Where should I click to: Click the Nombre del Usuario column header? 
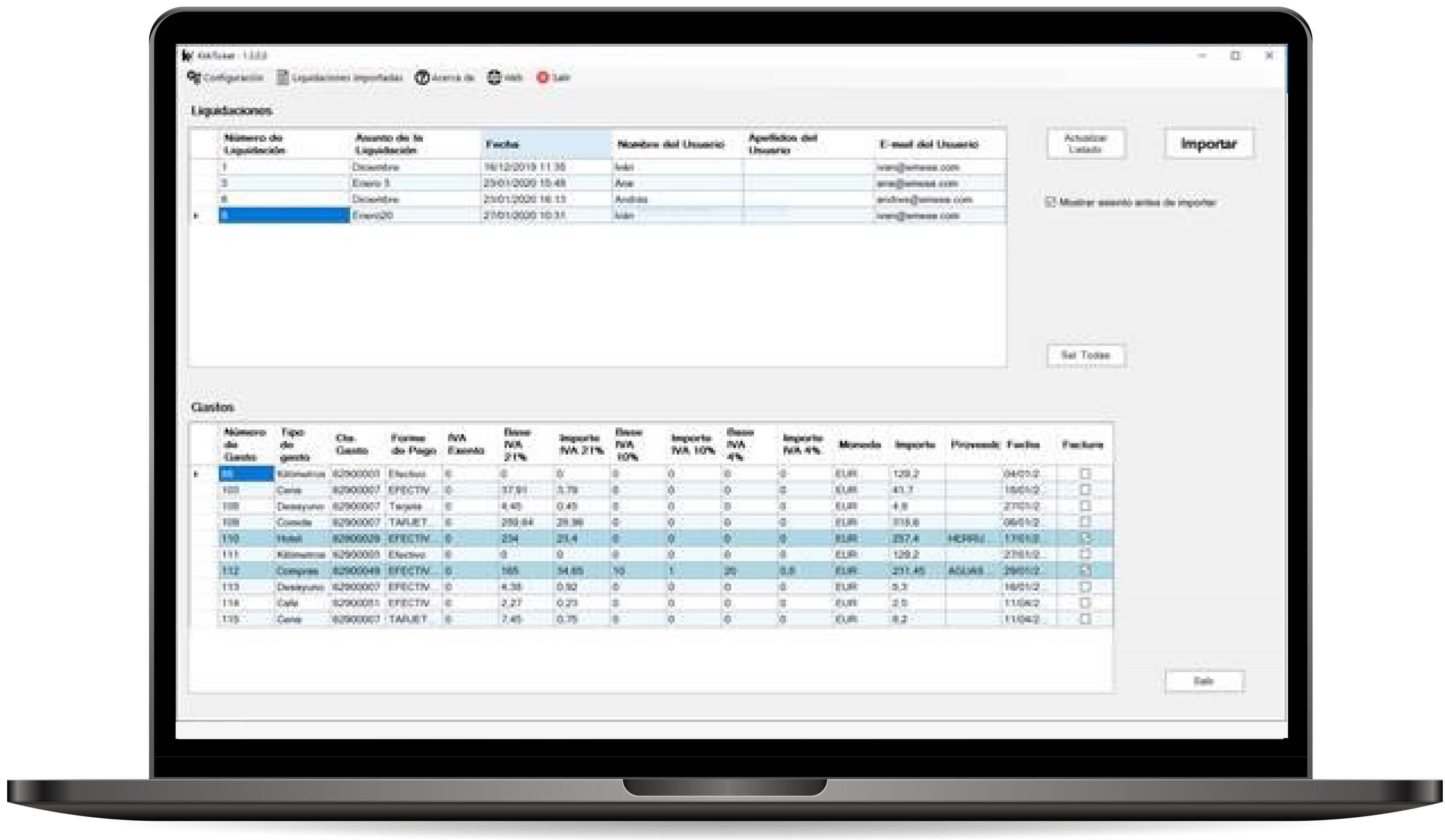pos(678,144)
